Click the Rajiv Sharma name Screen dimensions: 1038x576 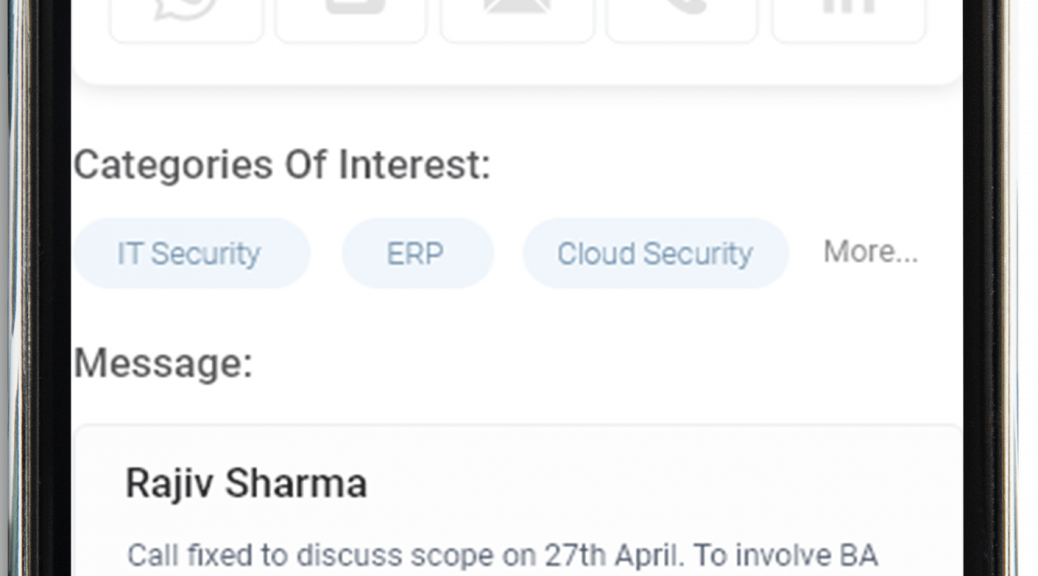(x=246, y=483)
